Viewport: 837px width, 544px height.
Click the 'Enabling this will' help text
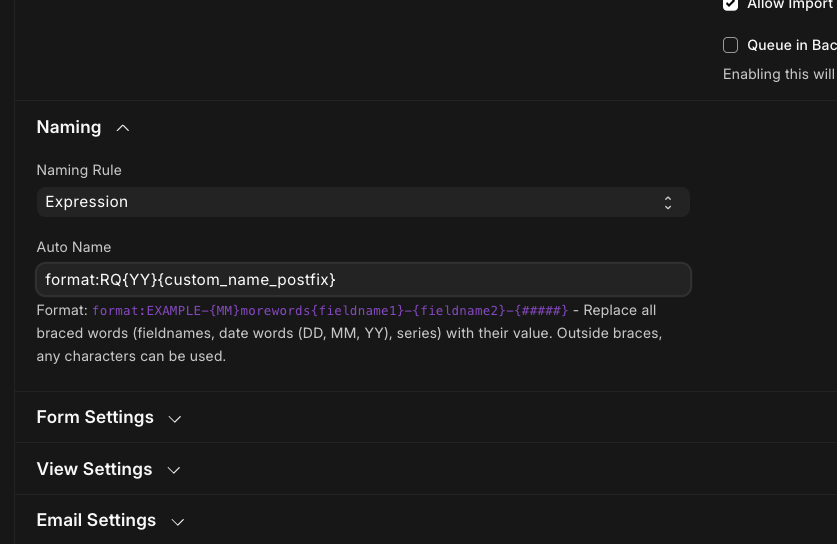[778, 74]
